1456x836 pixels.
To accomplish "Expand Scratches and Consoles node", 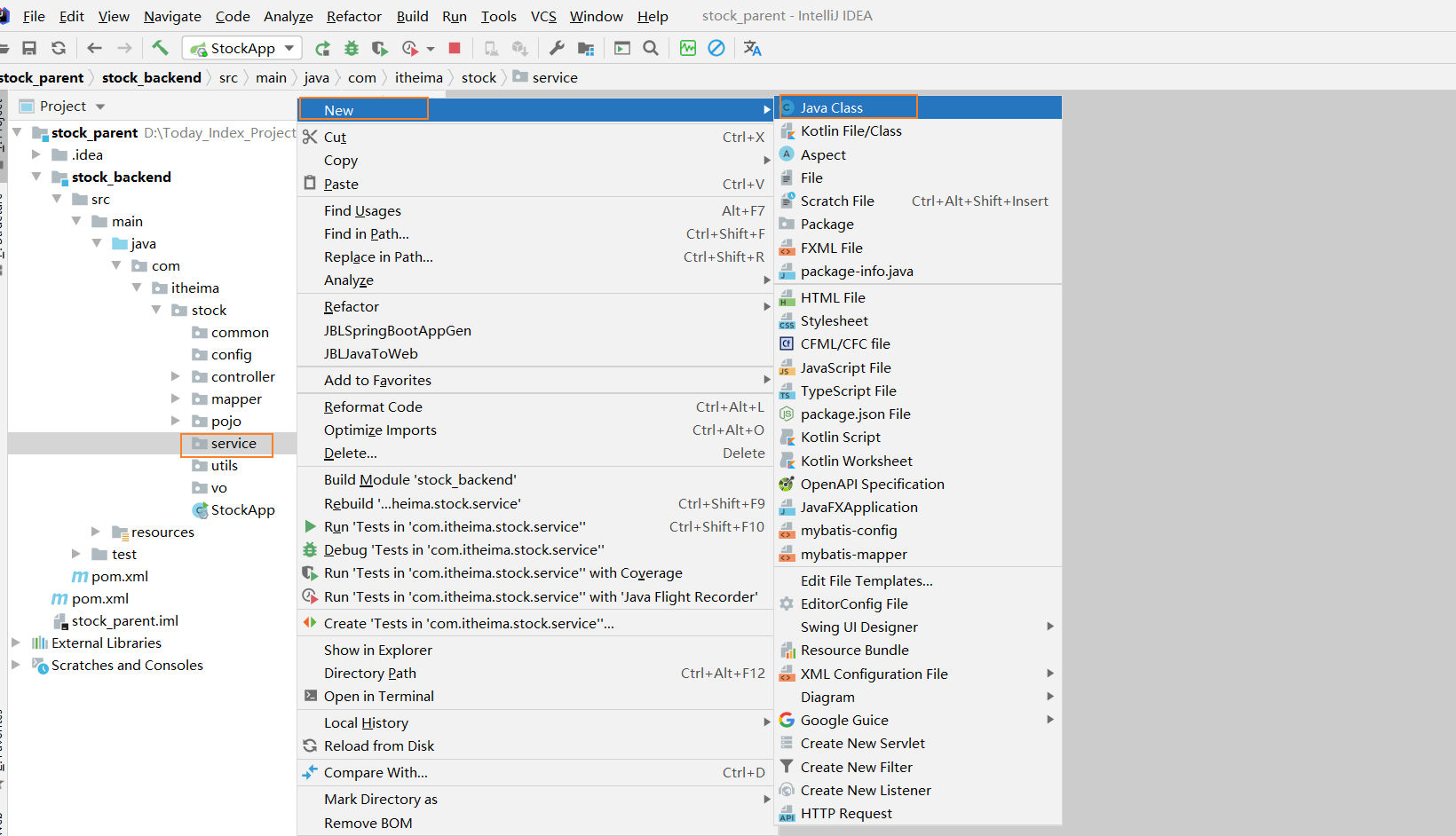I will point(16,665).
